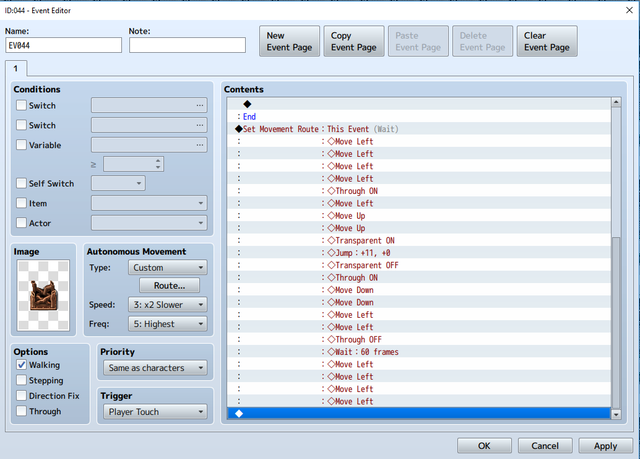This screenshot has height=459, width=640.
Task: Click the sprite image thumbnail
Action: coord(43,295)
